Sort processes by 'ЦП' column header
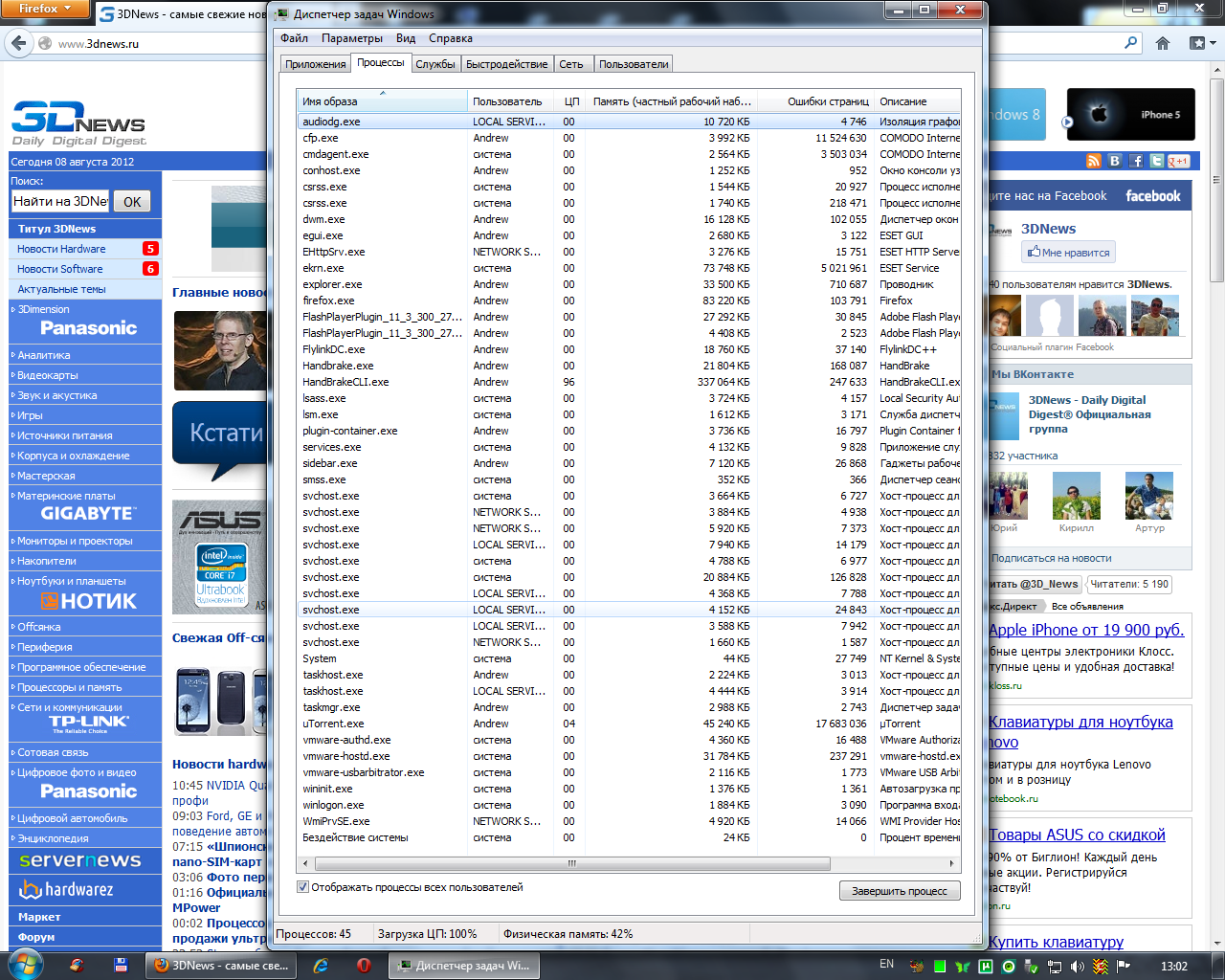The height and width of the screenshot is (980, 1225). pos(571,101)
